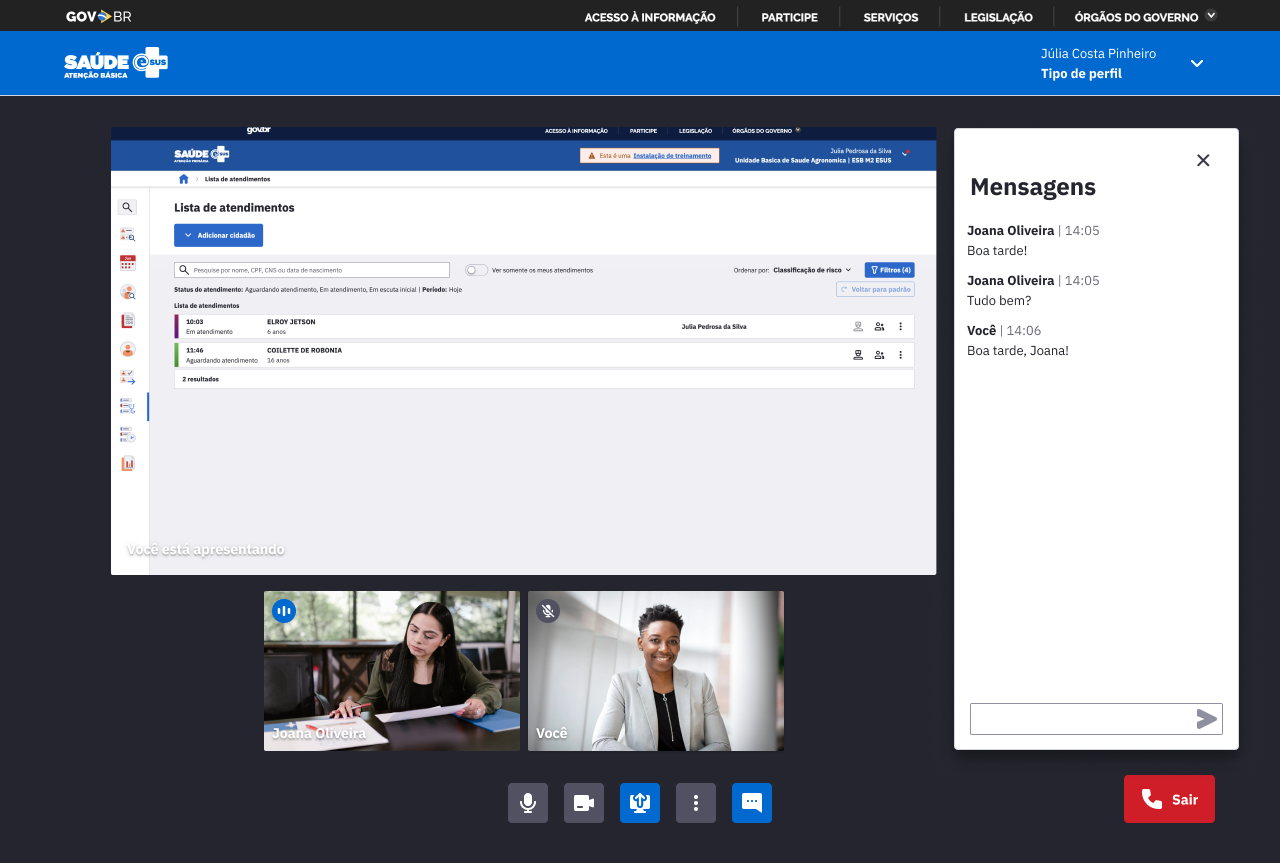Click the GOV.BR logo

click(98, 16)
